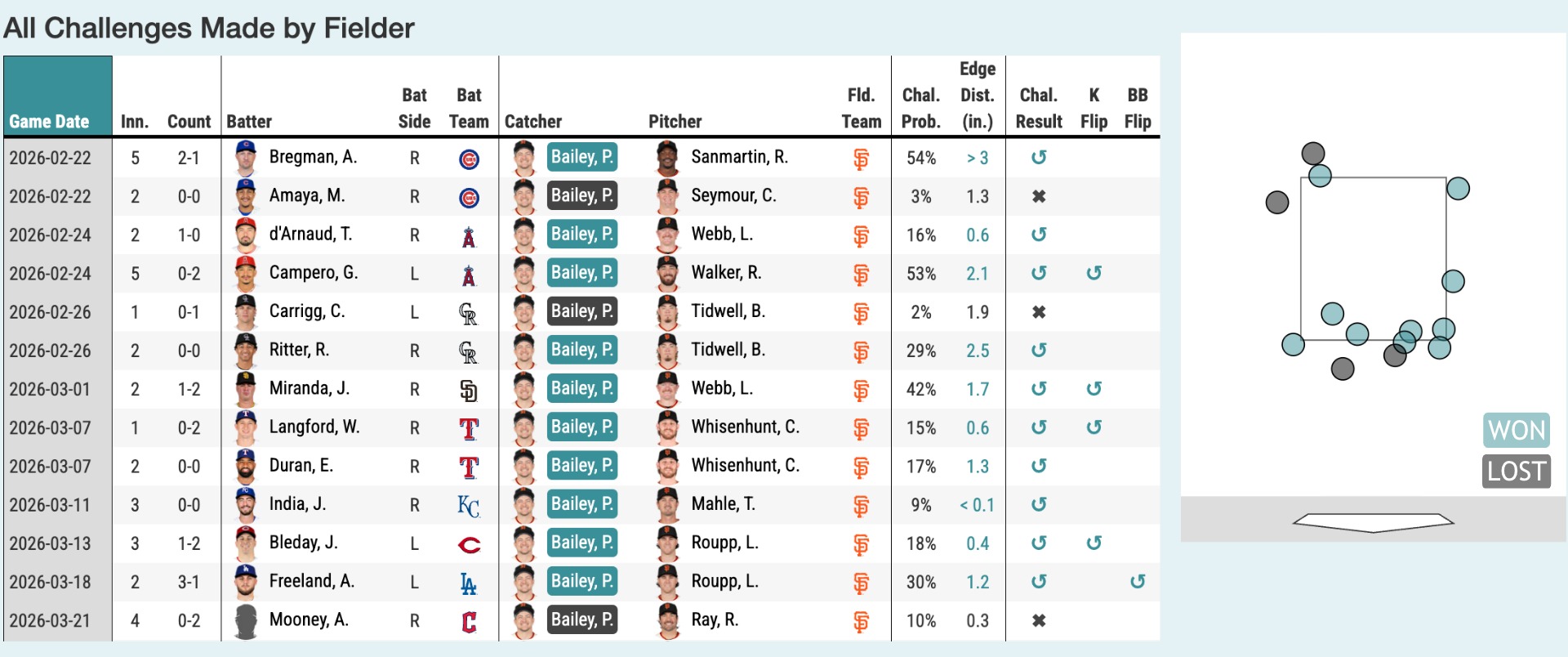1568x657 pixels.
Task: Open Bailey, P. link in Langford's row
Action: [x=582, y=427]
